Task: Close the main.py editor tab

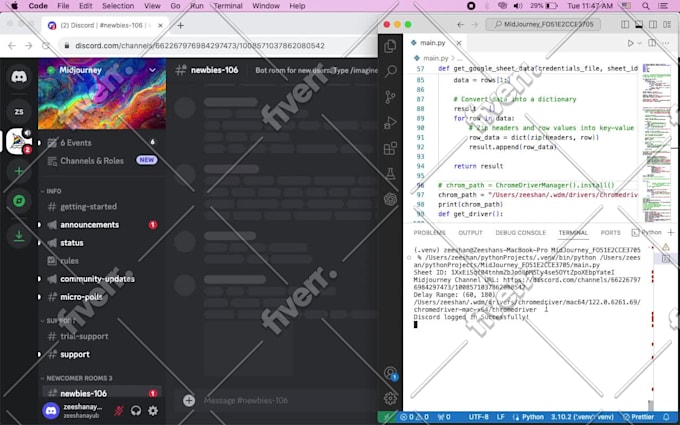Action: coord(459,43)
